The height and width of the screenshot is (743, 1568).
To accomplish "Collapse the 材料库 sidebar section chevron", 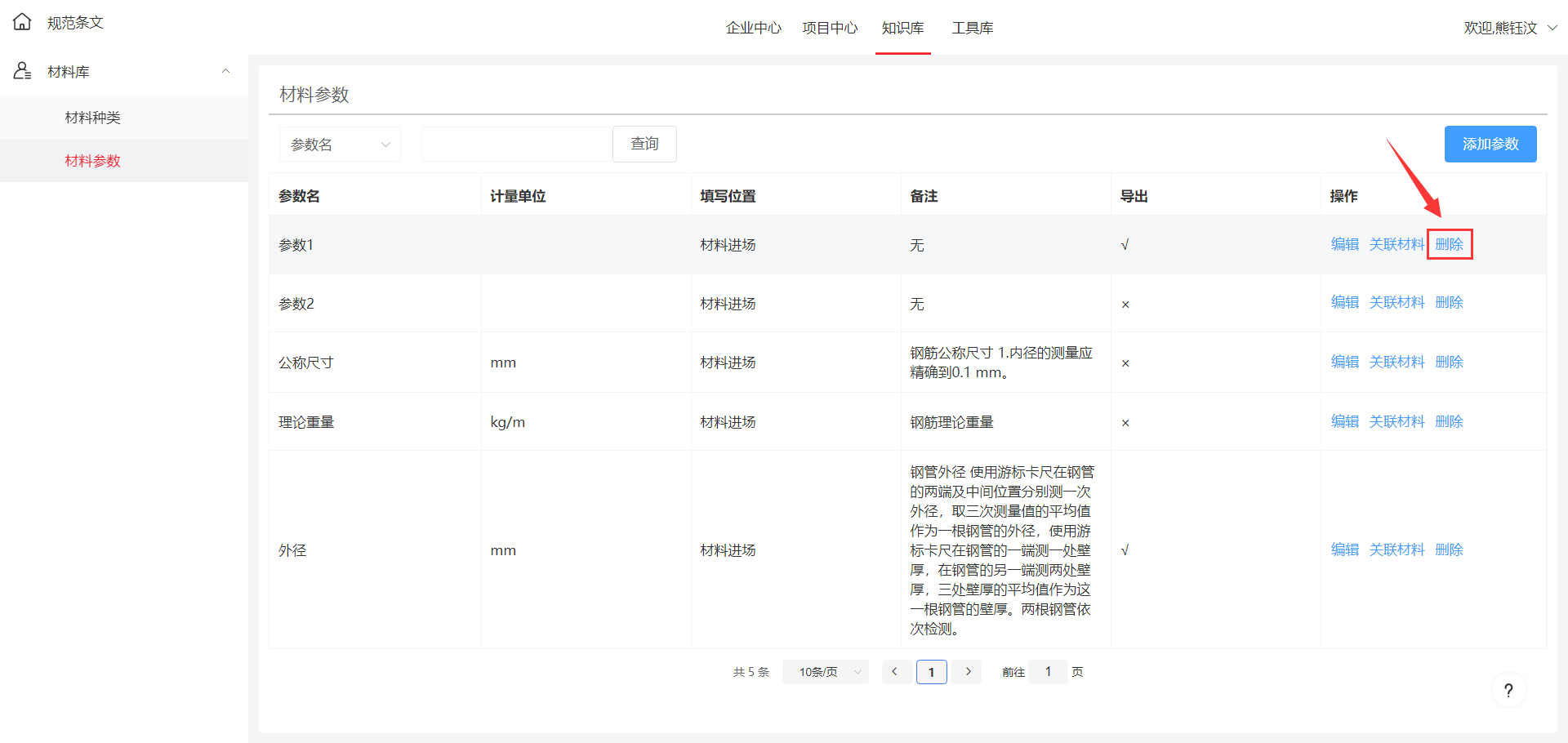I will 225,71.
